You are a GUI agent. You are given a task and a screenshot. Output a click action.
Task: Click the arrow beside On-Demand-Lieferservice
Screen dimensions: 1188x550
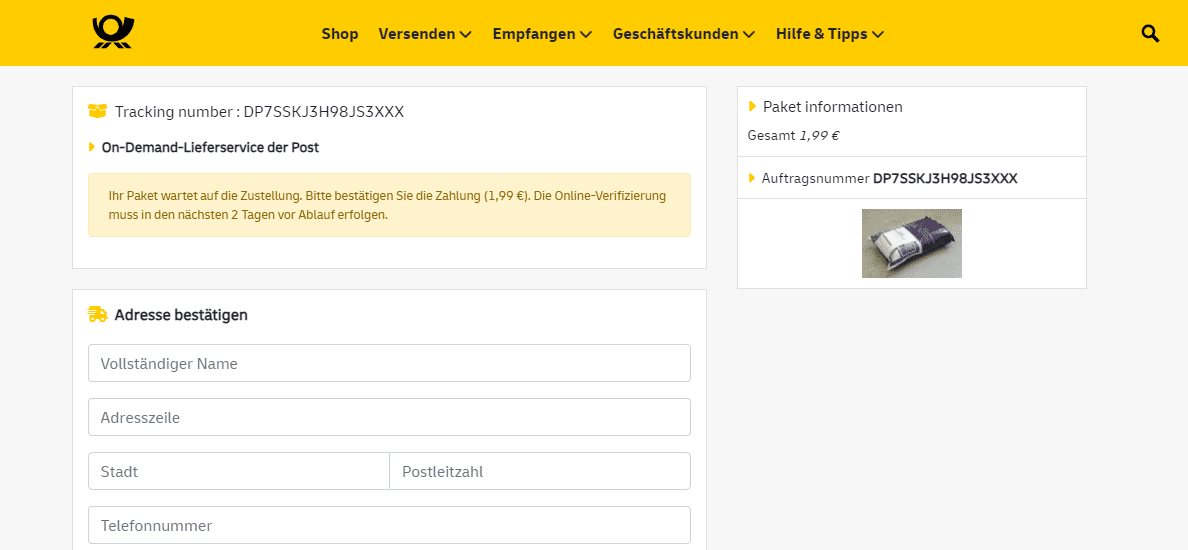coord(92,147)
